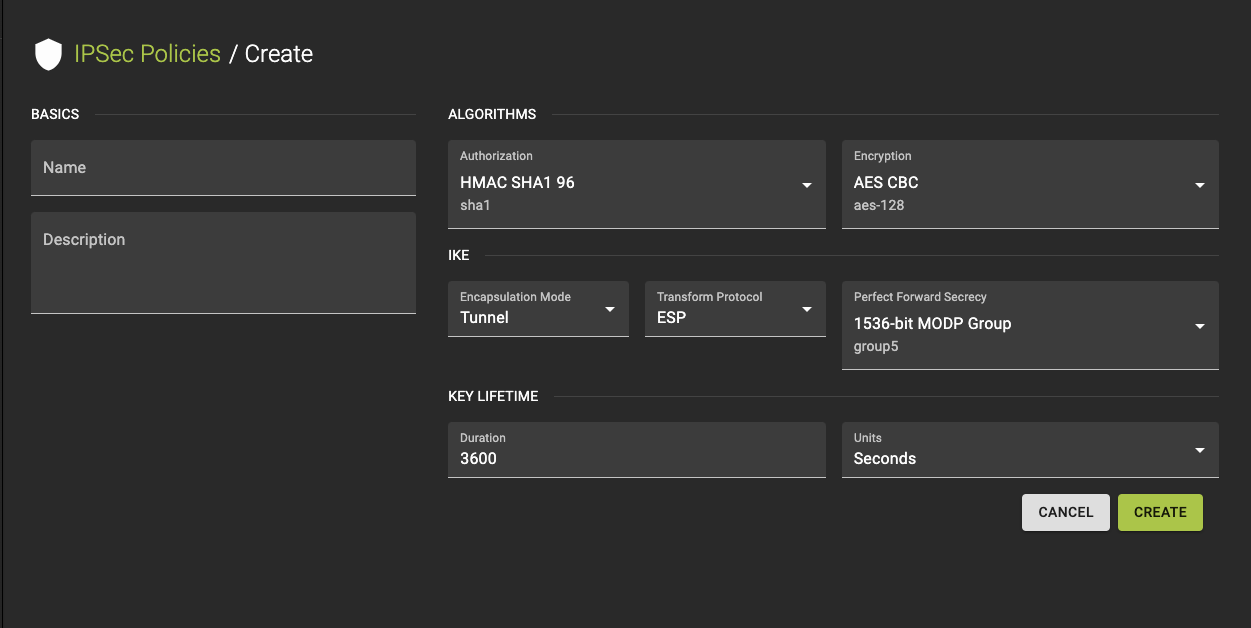
Task: Open the Authorization dropdown
Action: click(x=637, y=184)
